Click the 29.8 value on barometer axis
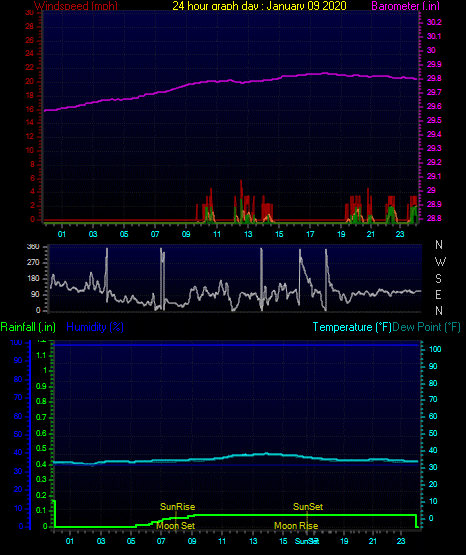466x555 pixels. 434,78
